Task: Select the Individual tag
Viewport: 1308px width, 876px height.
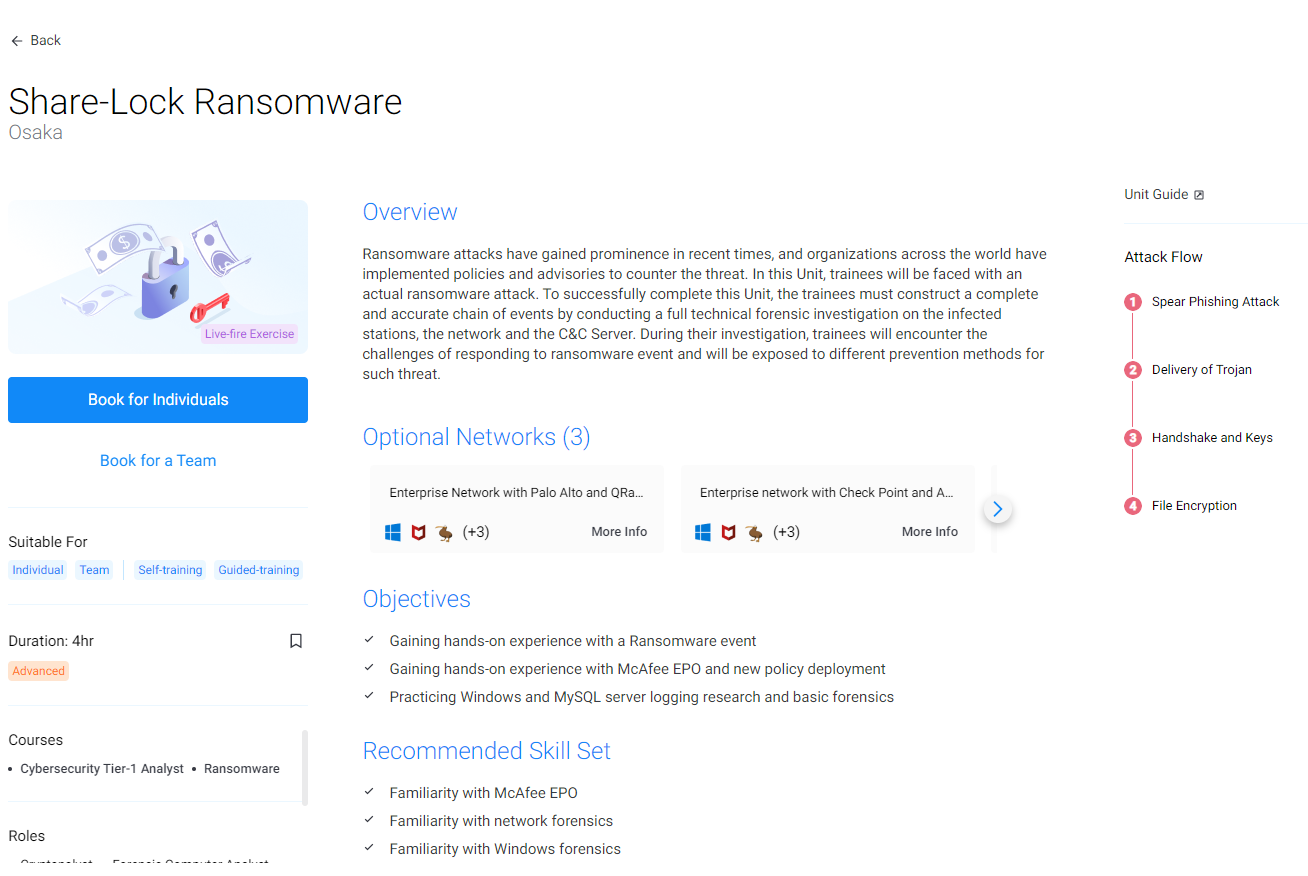Action: click(38, 570)
